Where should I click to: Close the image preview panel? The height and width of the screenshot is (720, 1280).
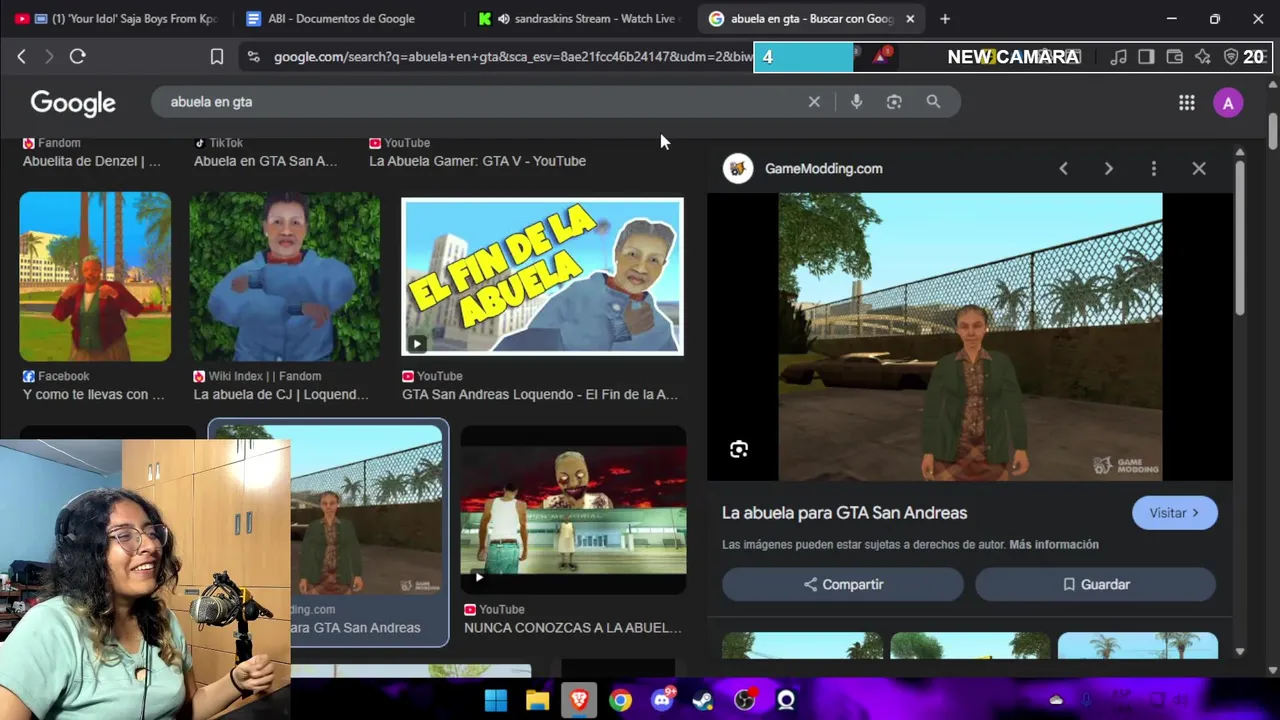[x=1199, y=169]
